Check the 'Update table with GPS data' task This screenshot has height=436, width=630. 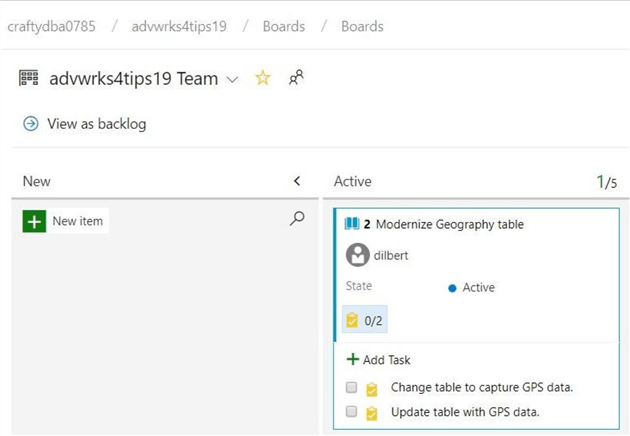coord(351,412)
